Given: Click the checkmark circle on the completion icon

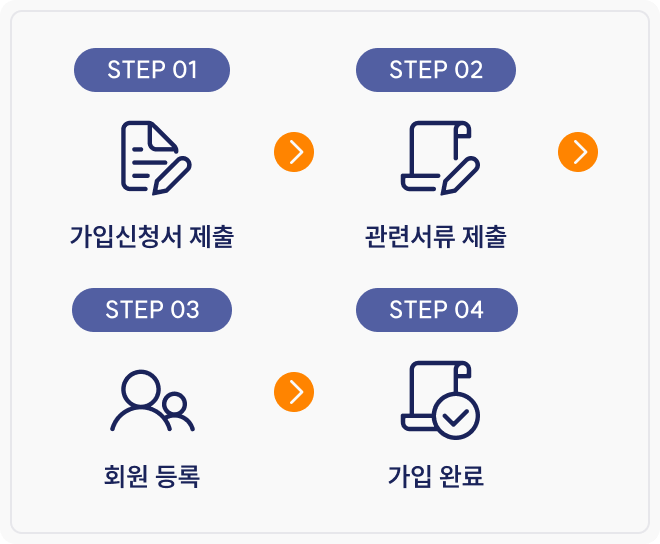Looking at the screenshot, I should [x=457, y=416].
